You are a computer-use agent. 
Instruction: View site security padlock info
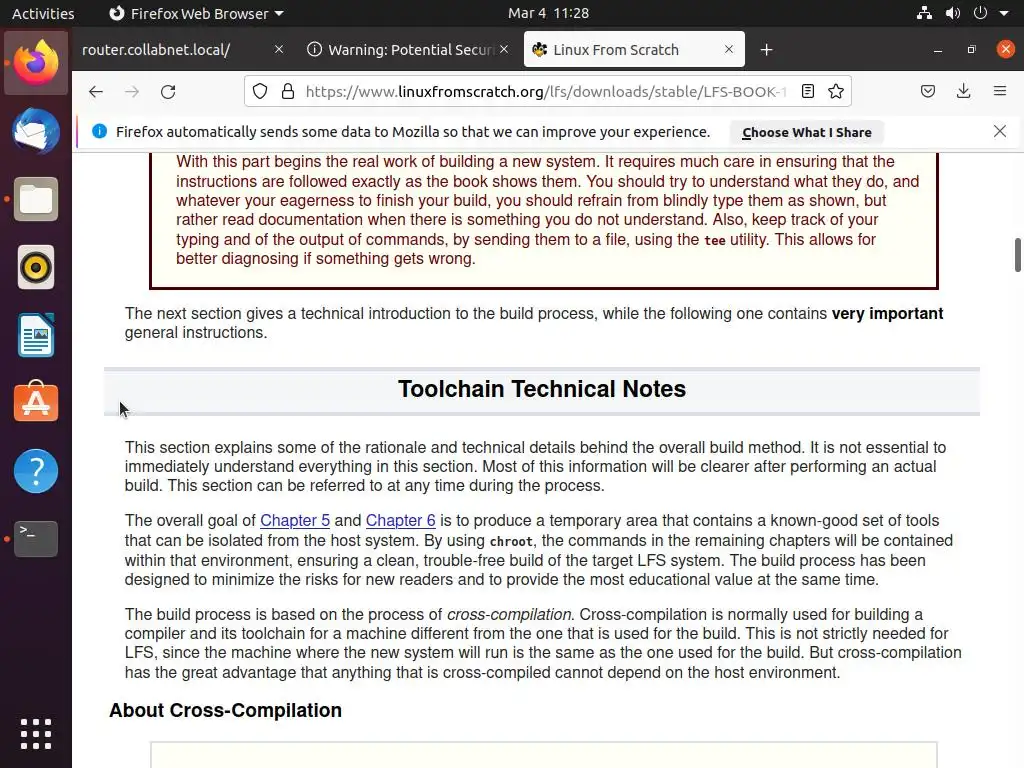coord(287,91)
